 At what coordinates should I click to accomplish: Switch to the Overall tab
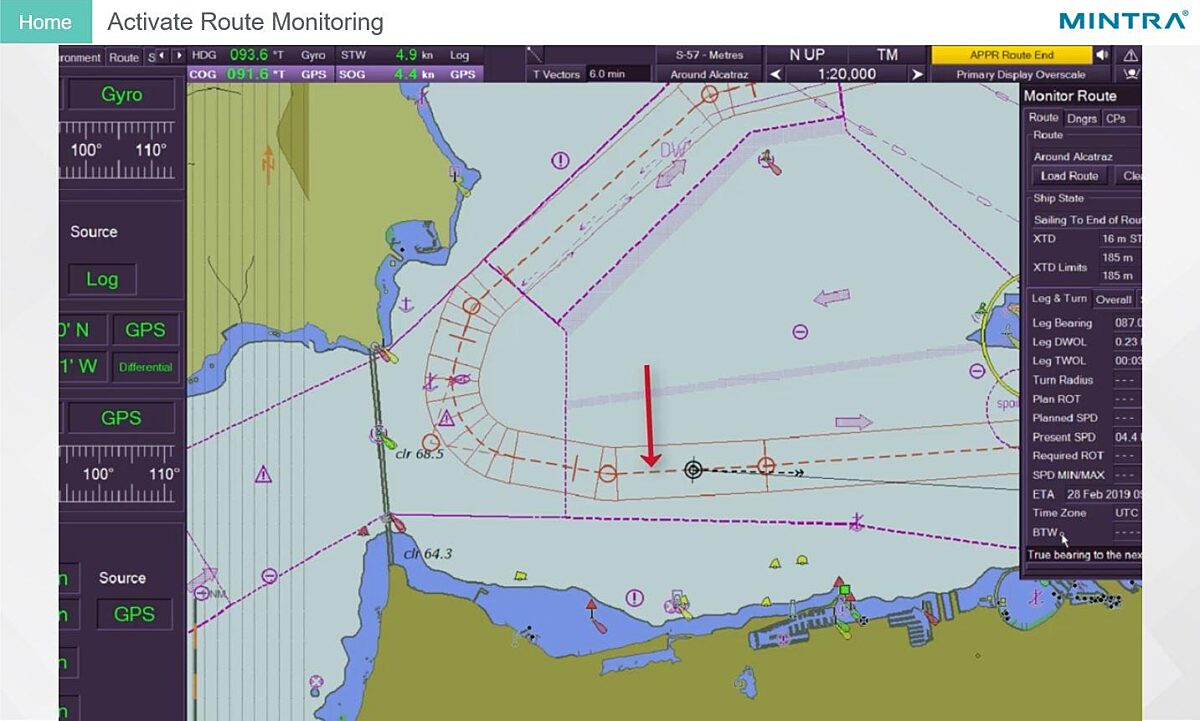(1113, 299)
